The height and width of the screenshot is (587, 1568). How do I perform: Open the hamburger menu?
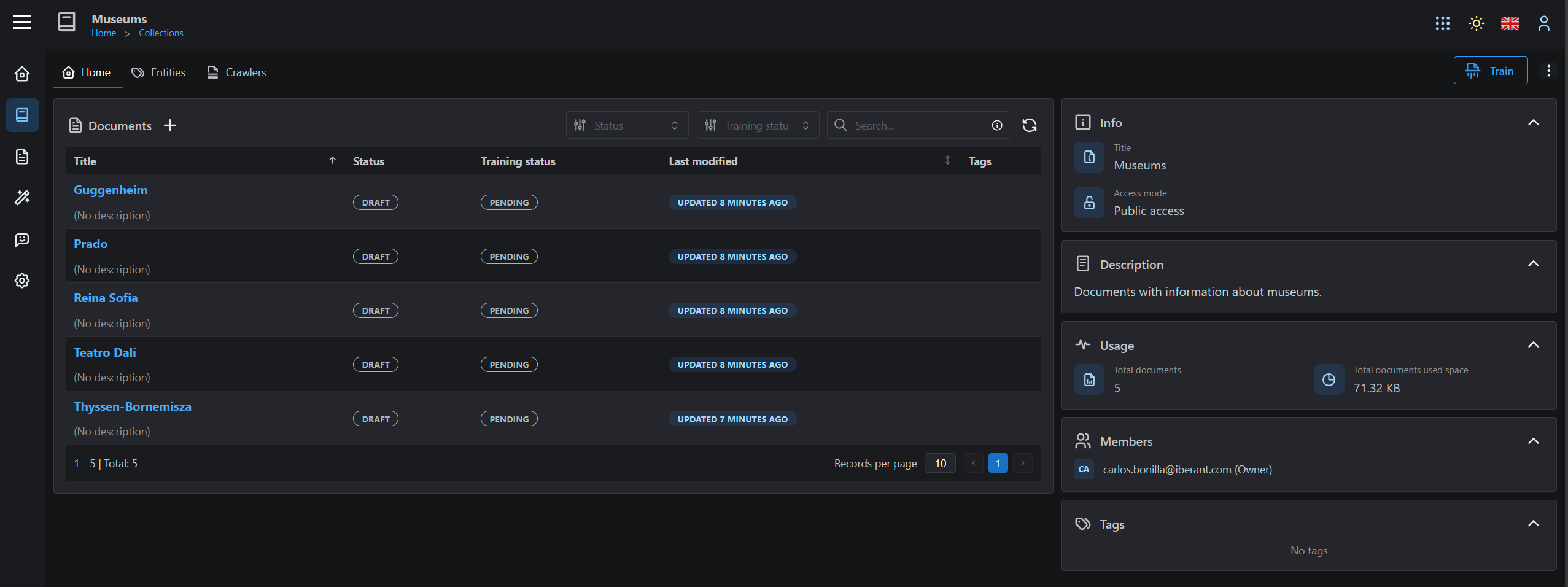coord(22,22)
